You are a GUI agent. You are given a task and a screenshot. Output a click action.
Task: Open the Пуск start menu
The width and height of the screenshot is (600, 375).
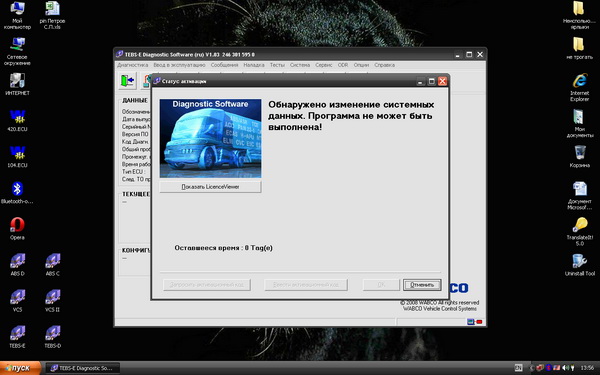(x=20, y=368)
